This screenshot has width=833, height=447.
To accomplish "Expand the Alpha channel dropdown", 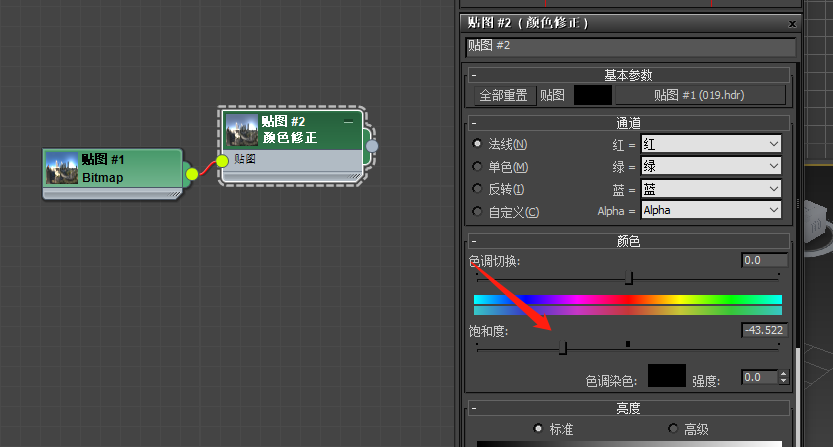I will click(710, 210).
